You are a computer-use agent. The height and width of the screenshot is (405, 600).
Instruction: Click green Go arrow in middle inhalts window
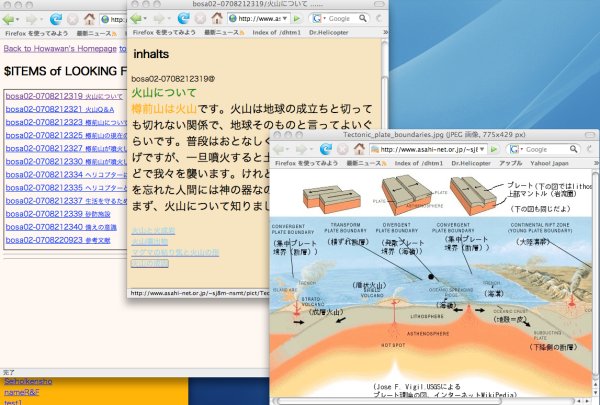(297, 18)
